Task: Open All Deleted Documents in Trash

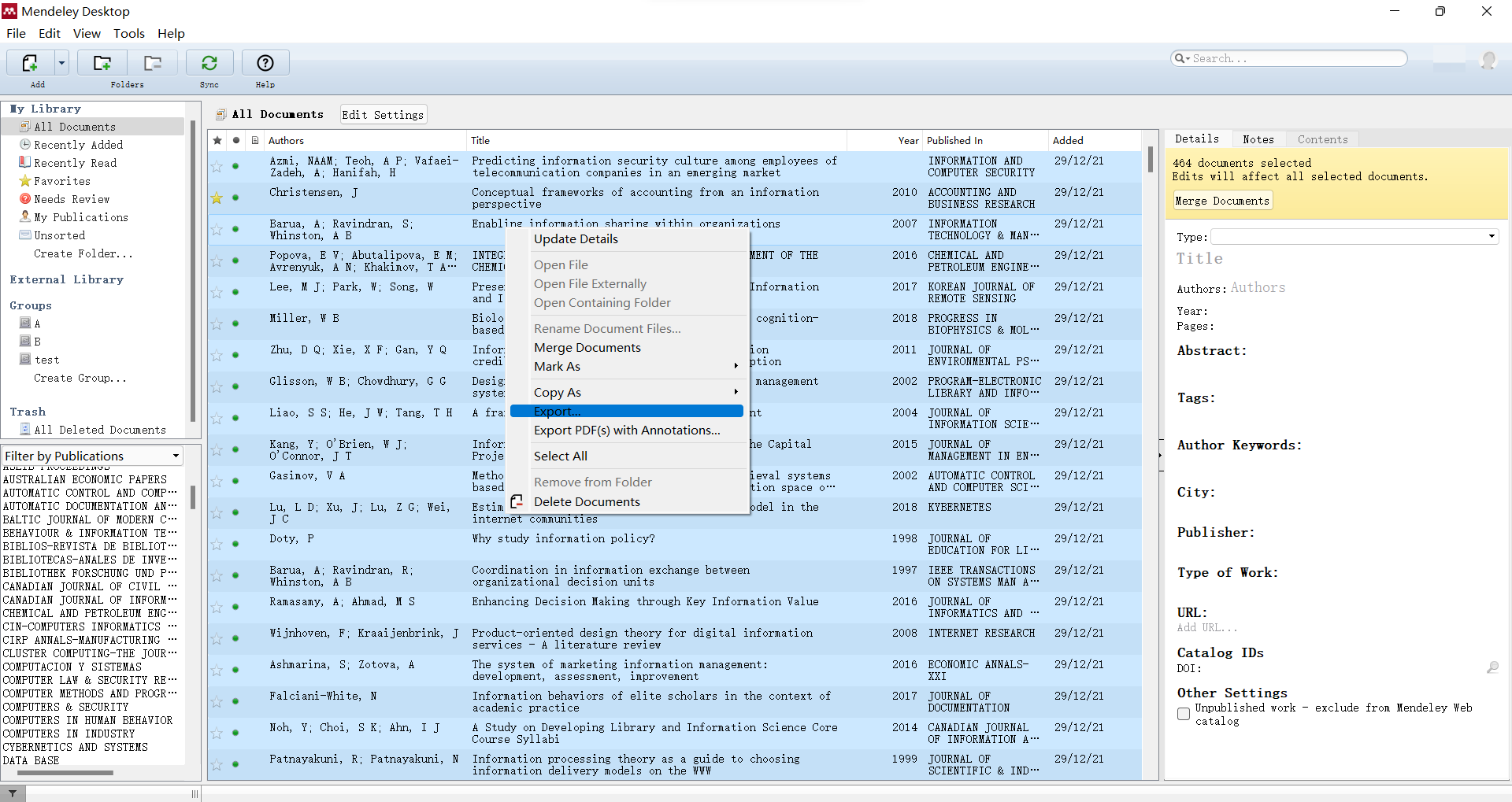Action: (x=100, y=430)
